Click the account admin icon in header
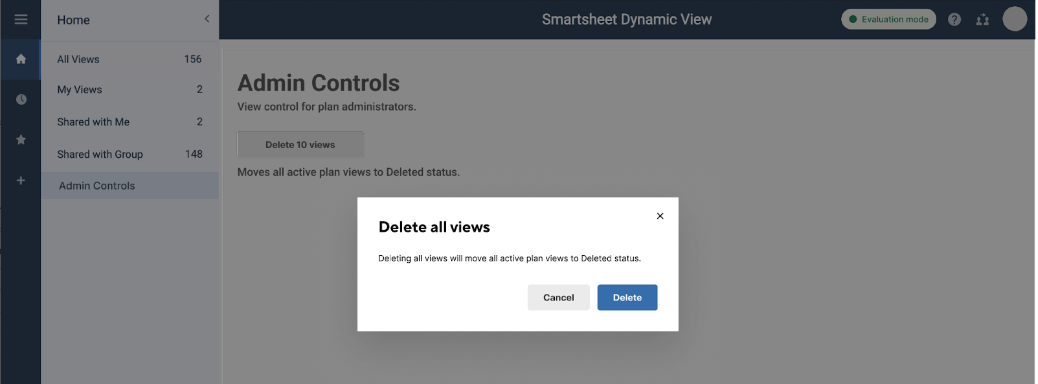The width and height of the screenshot is (1038, 384). (982, 19)
